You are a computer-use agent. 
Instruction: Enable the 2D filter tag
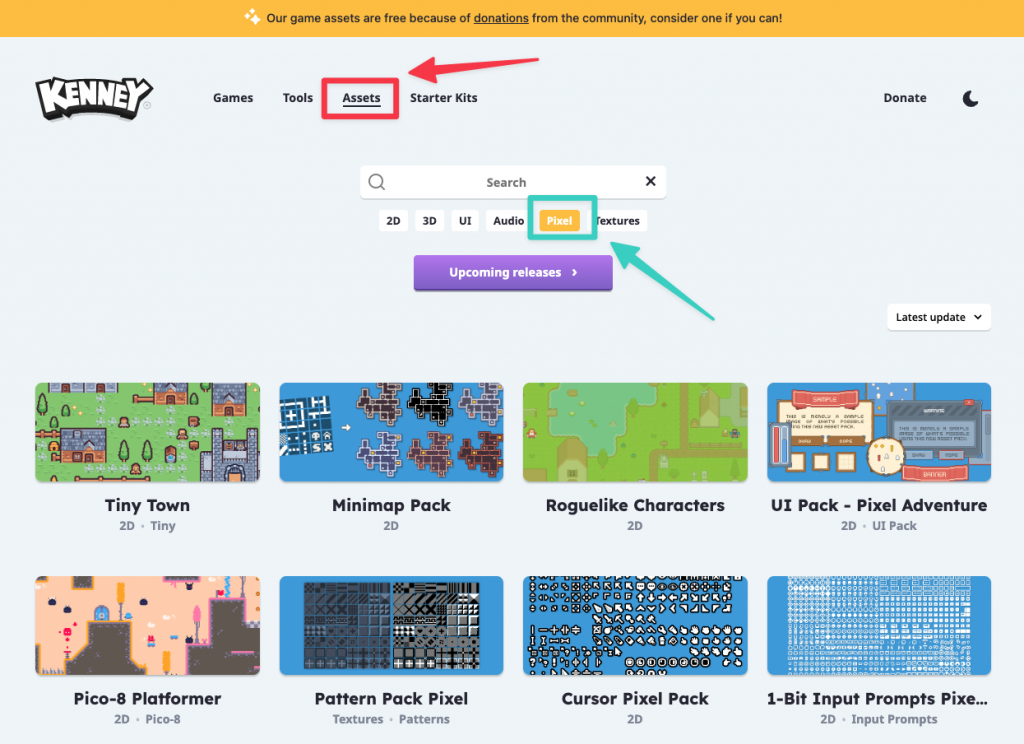pyautogui.click(x=393, y=221)
